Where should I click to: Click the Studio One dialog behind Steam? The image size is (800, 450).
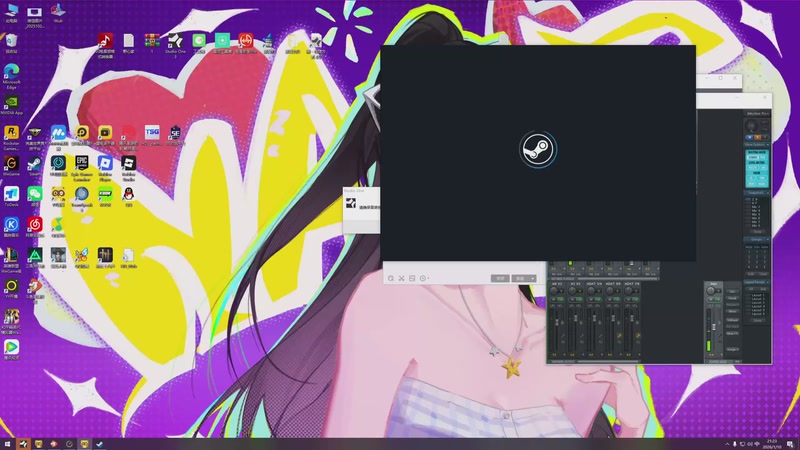(361, 210)
